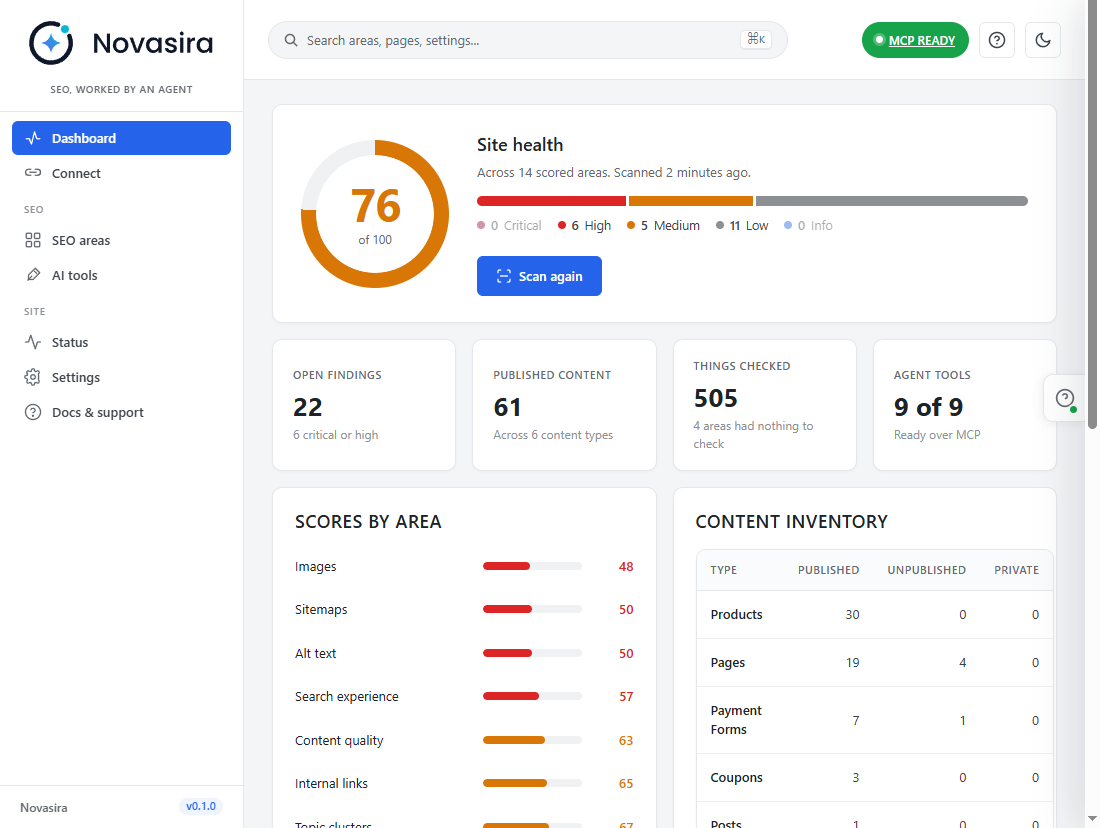Click the '0 Info' legend entry
The width and height of the screenshot is (1100, 828).
[808, 225]
